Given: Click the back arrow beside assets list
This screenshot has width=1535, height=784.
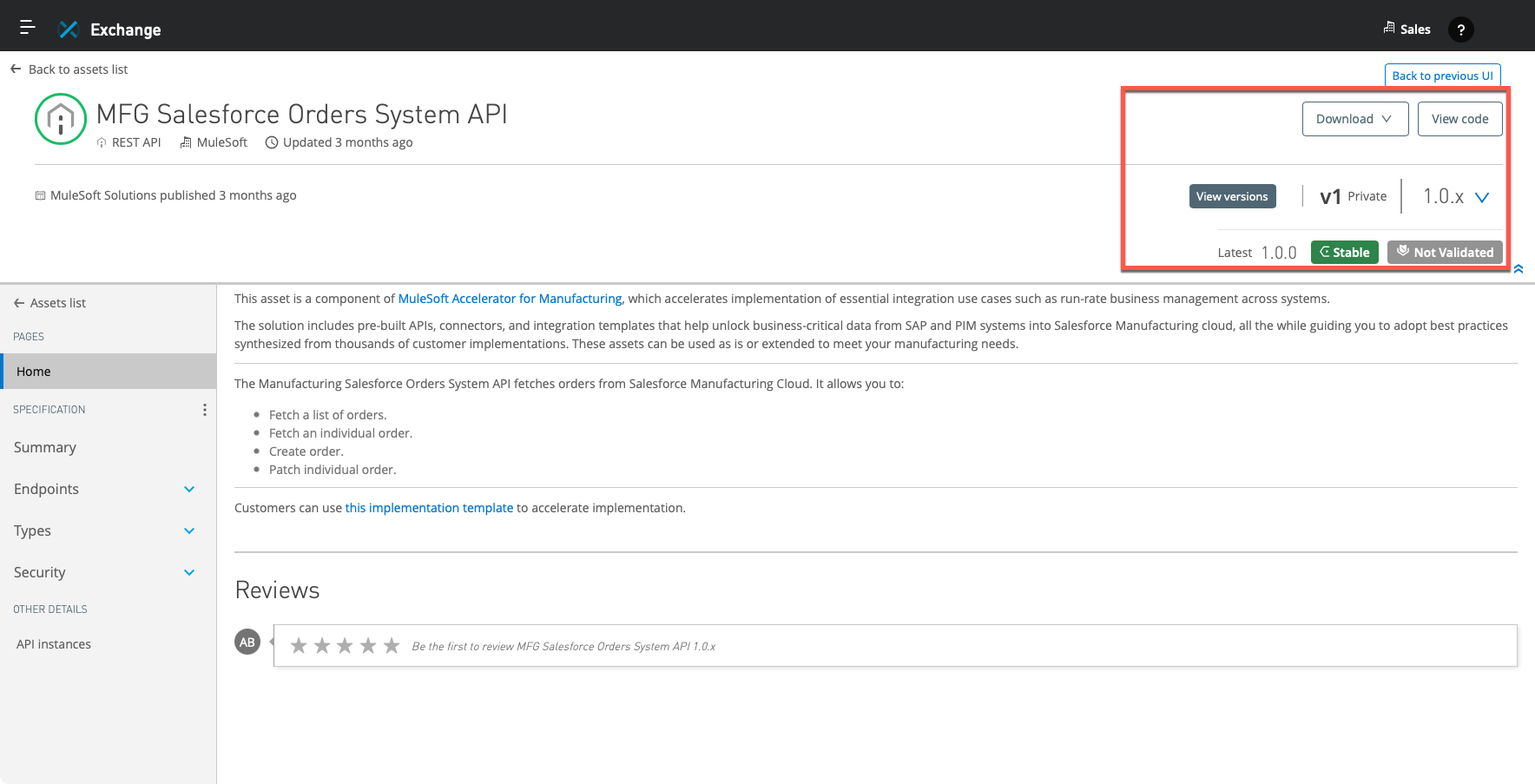Looking at the screenshot, I should [16, 69].
